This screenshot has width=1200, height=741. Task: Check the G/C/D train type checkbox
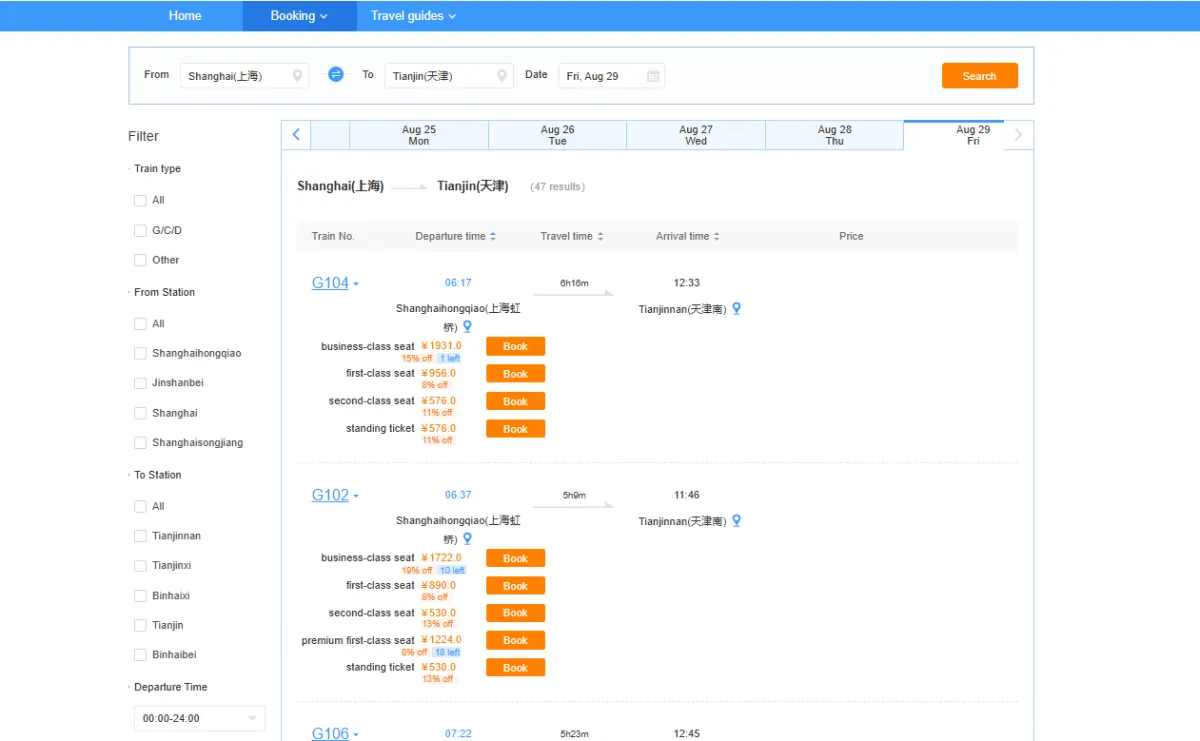(140, 231)
